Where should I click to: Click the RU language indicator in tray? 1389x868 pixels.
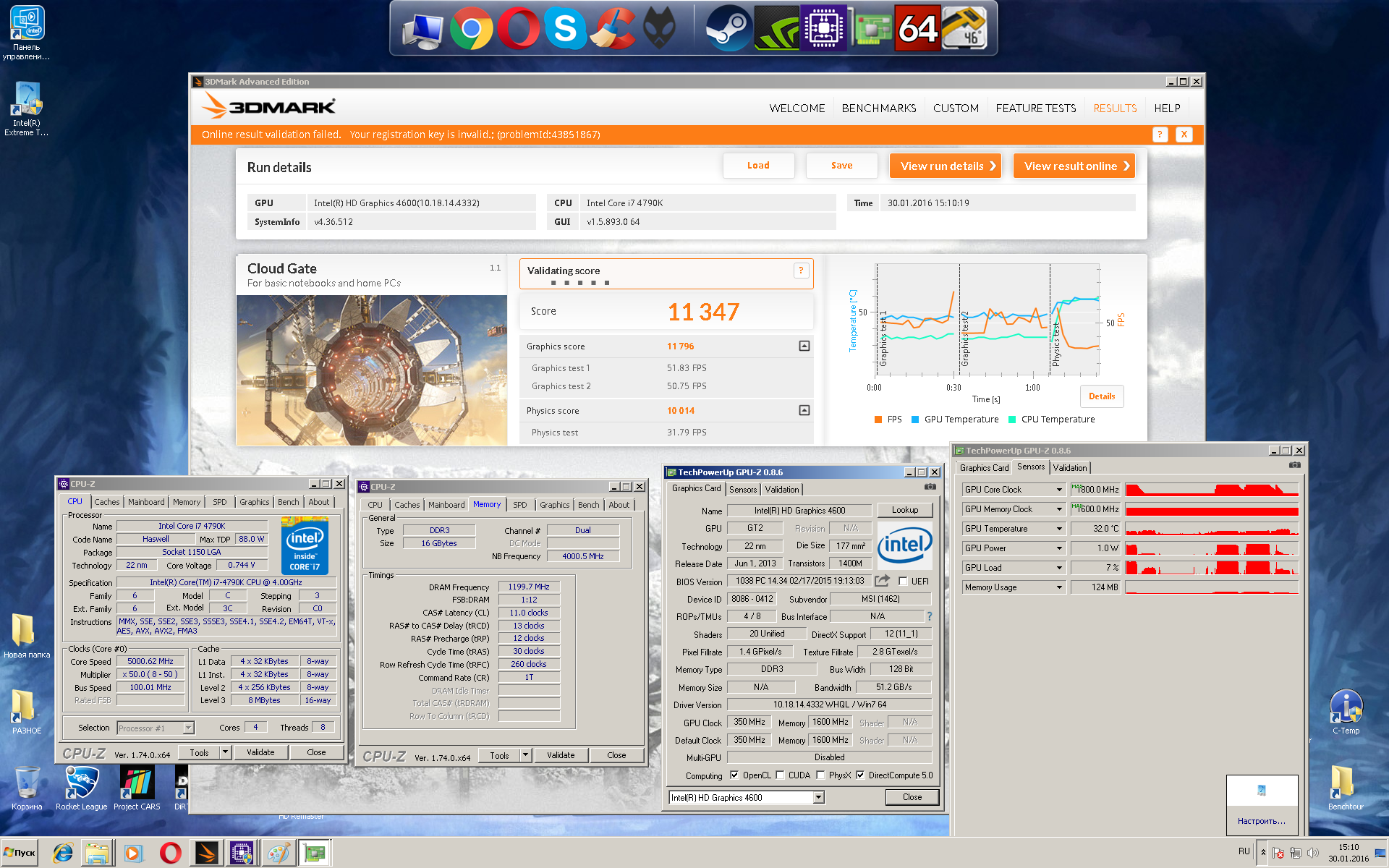point(1244,851)
